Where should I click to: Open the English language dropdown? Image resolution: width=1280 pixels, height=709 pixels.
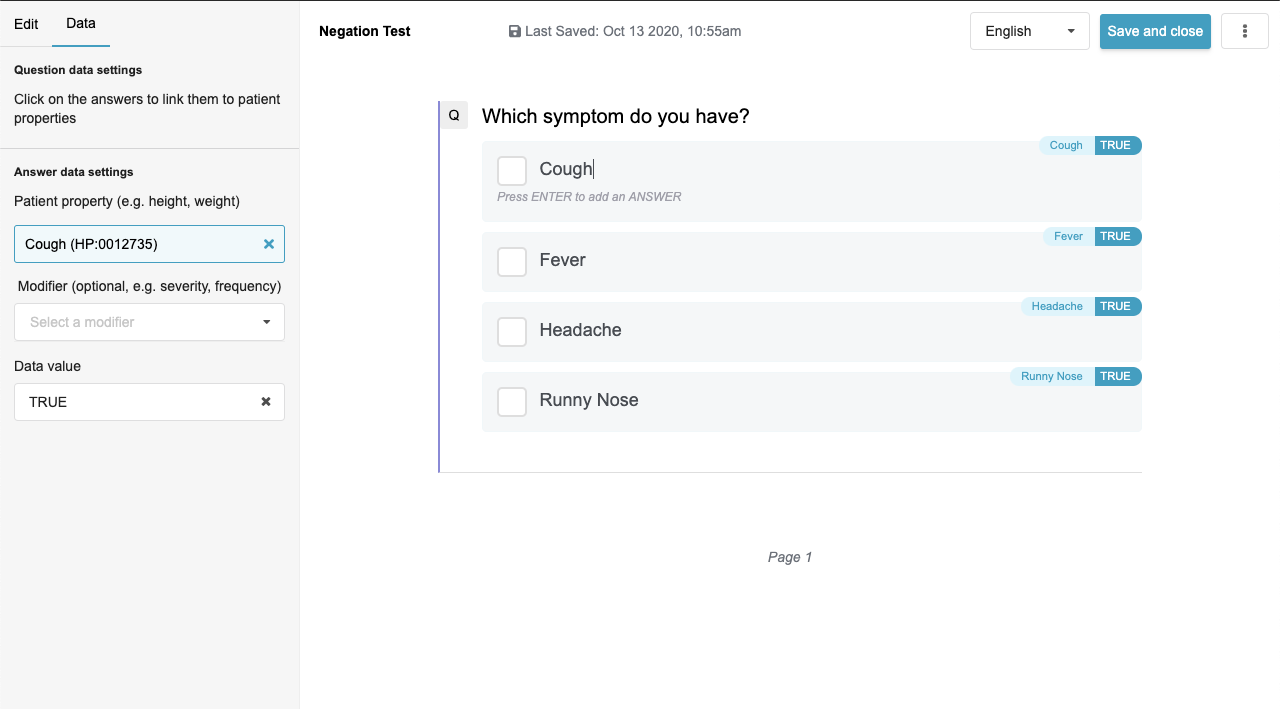tap(1029, 31)
